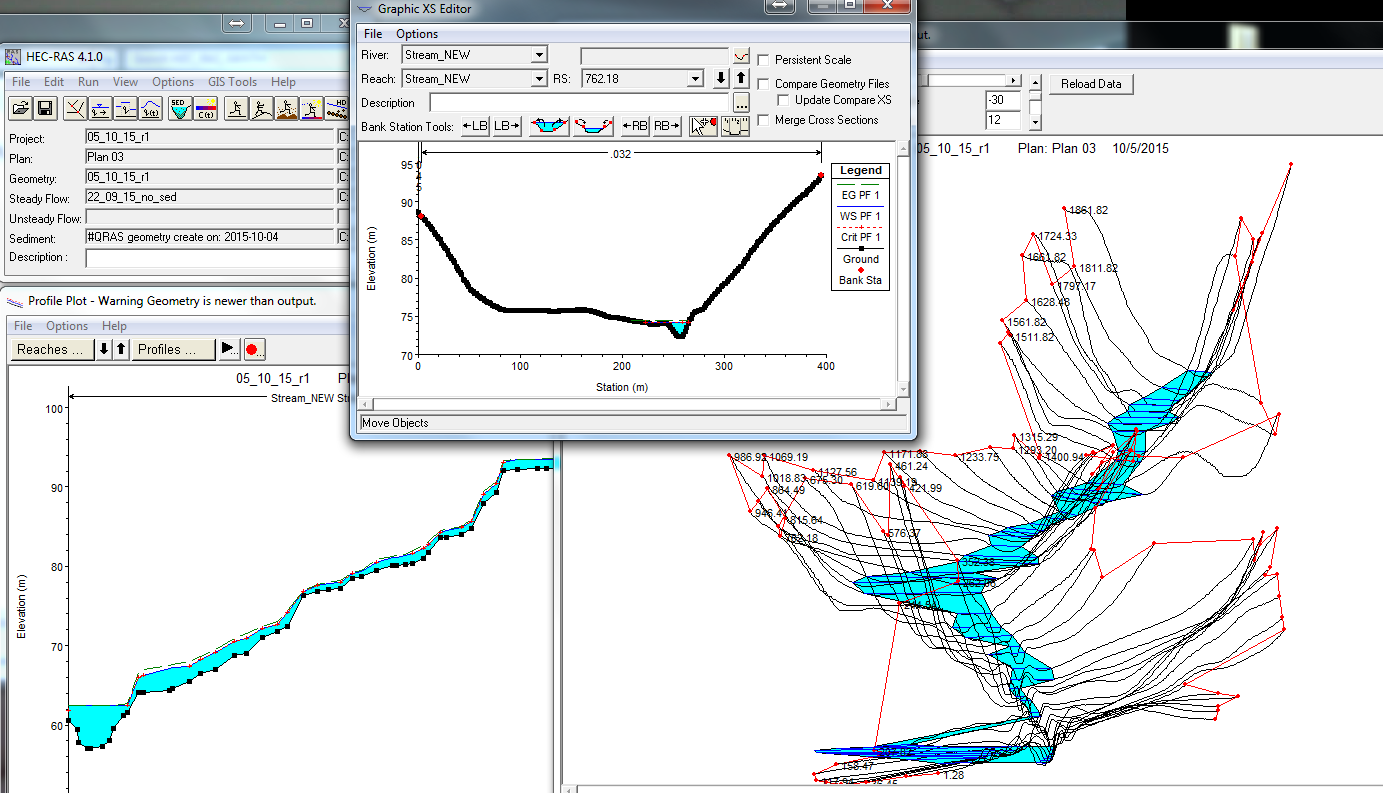This screenshot has width=1383, height=793.
Task: Click bank stations move-inward tool icon
Action: (x=594, y=126)
